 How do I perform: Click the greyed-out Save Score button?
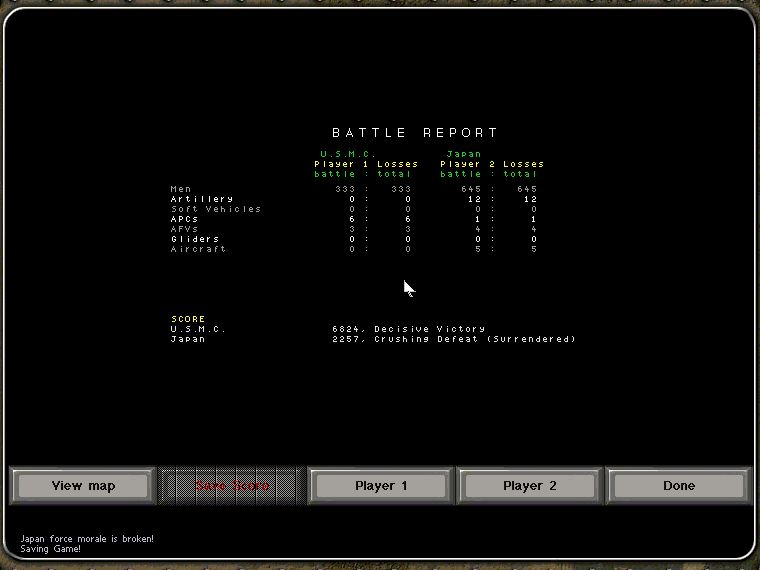coord(232,486)
